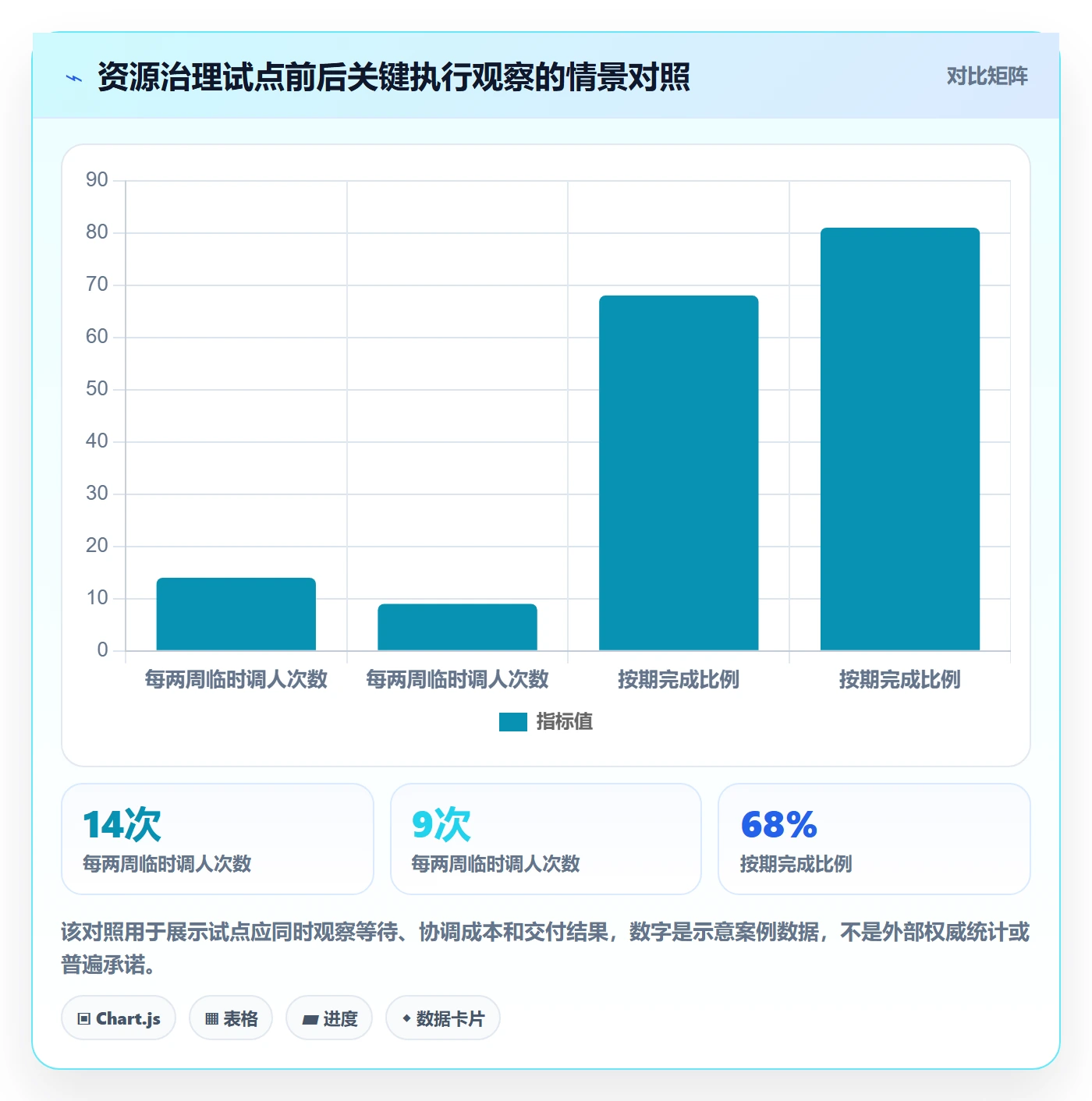The image size is (1092, 1101).
Task: Toggle the 指标值 legend label
Action: pos(565,722)
